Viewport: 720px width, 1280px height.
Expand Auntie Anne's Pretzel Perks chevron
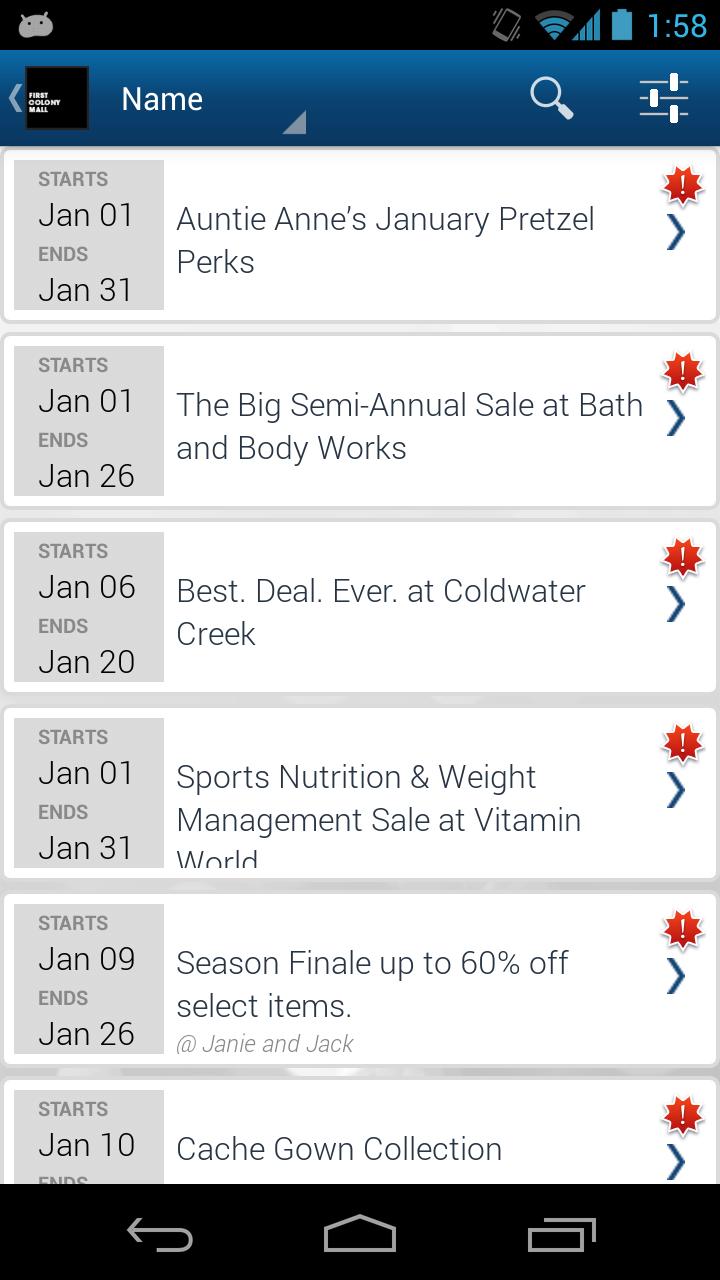[x=677, y=233]
